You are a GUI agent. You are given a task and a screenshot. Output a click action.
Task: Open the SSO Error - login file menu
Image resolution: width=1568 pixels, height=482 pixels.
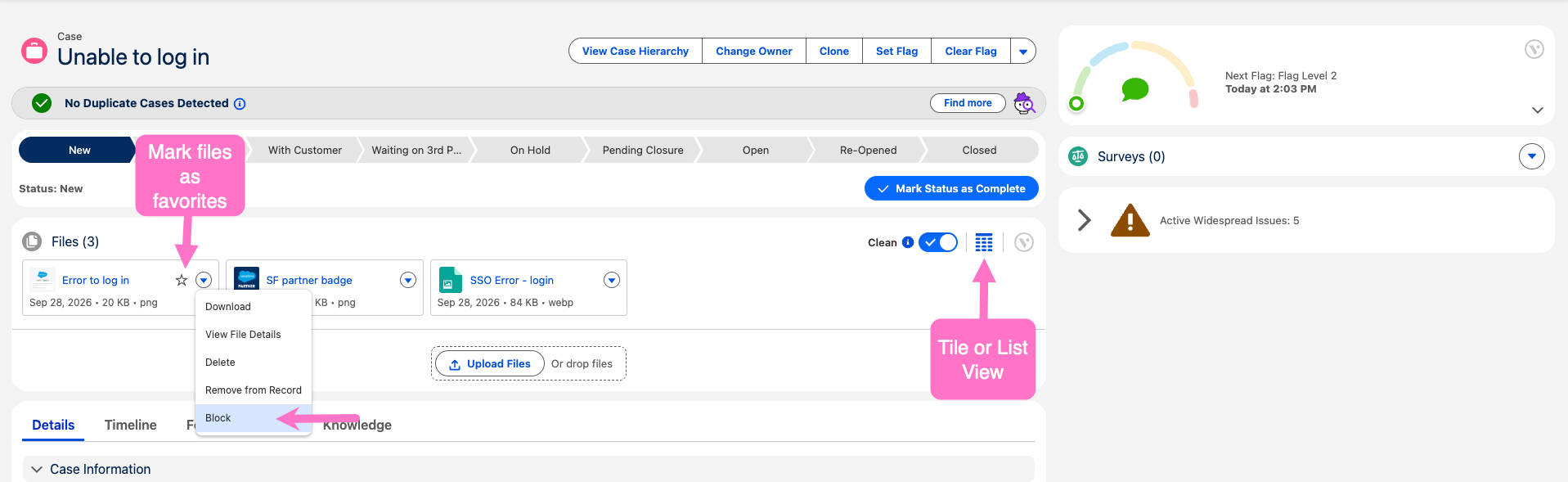(612, 280)
